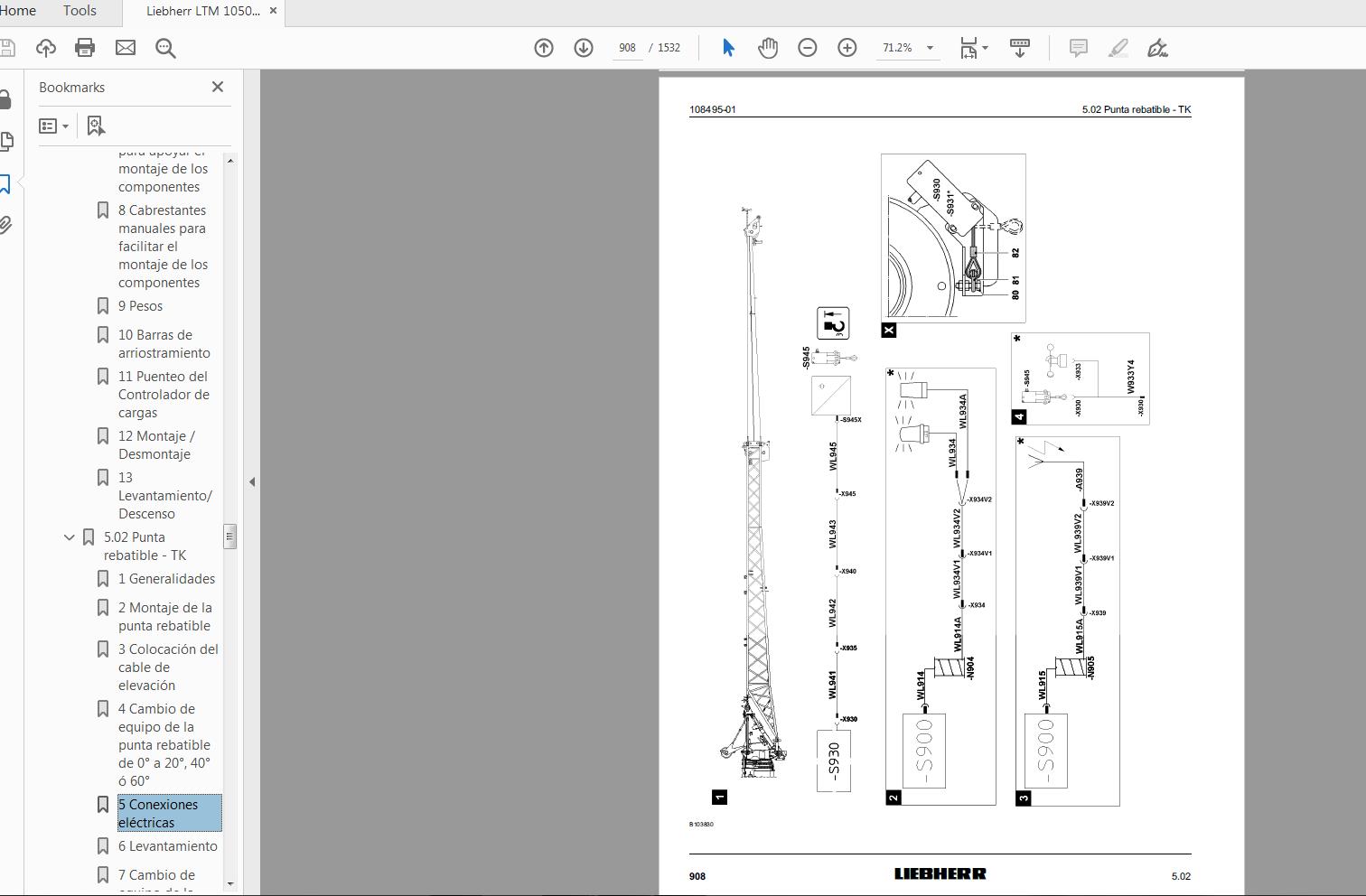Collapse the 5.02 Punta rebatible bookmark

click(70, 537)
